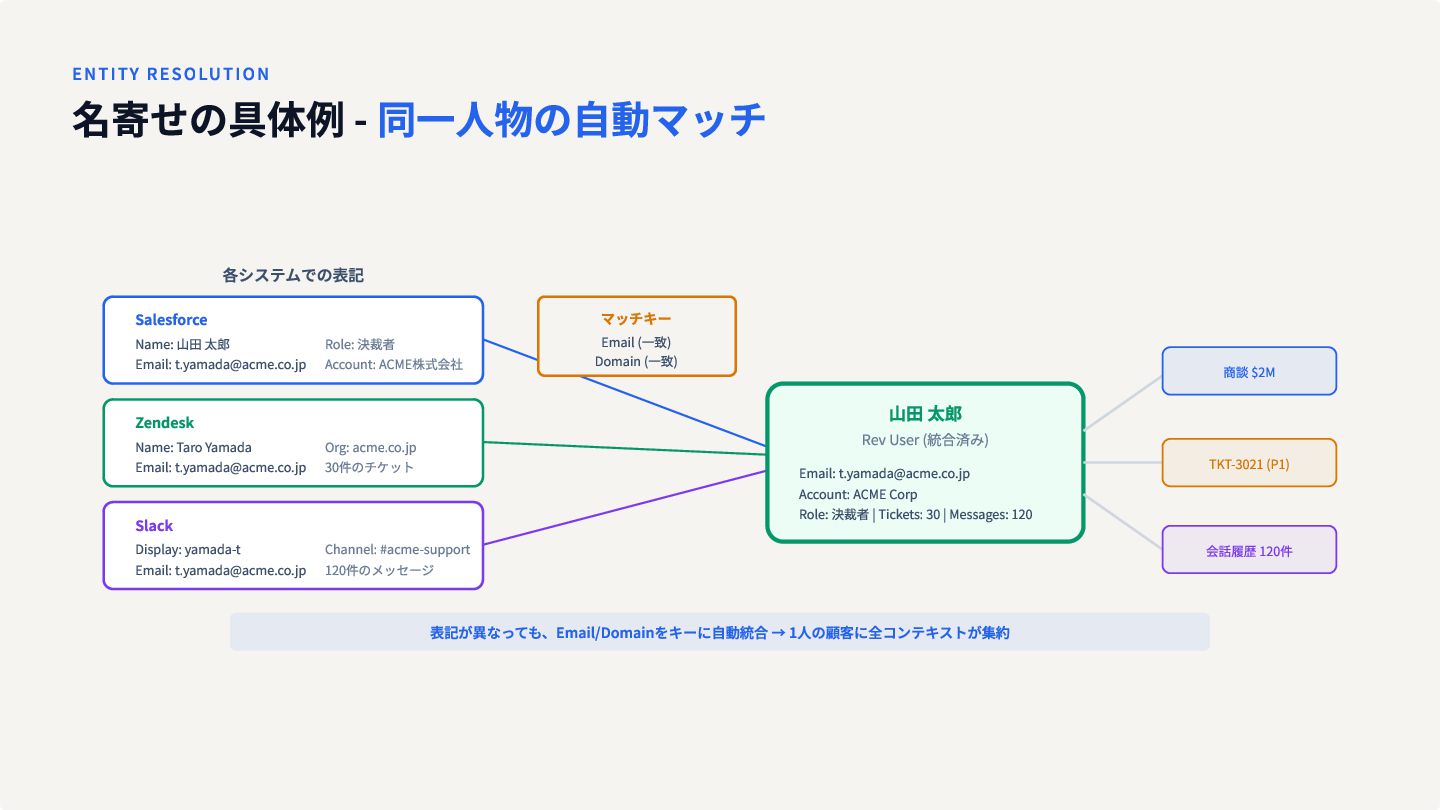Select the "TKT-3021 (P1)" box
This screenshot has width=1440, height=810.
1249,463
